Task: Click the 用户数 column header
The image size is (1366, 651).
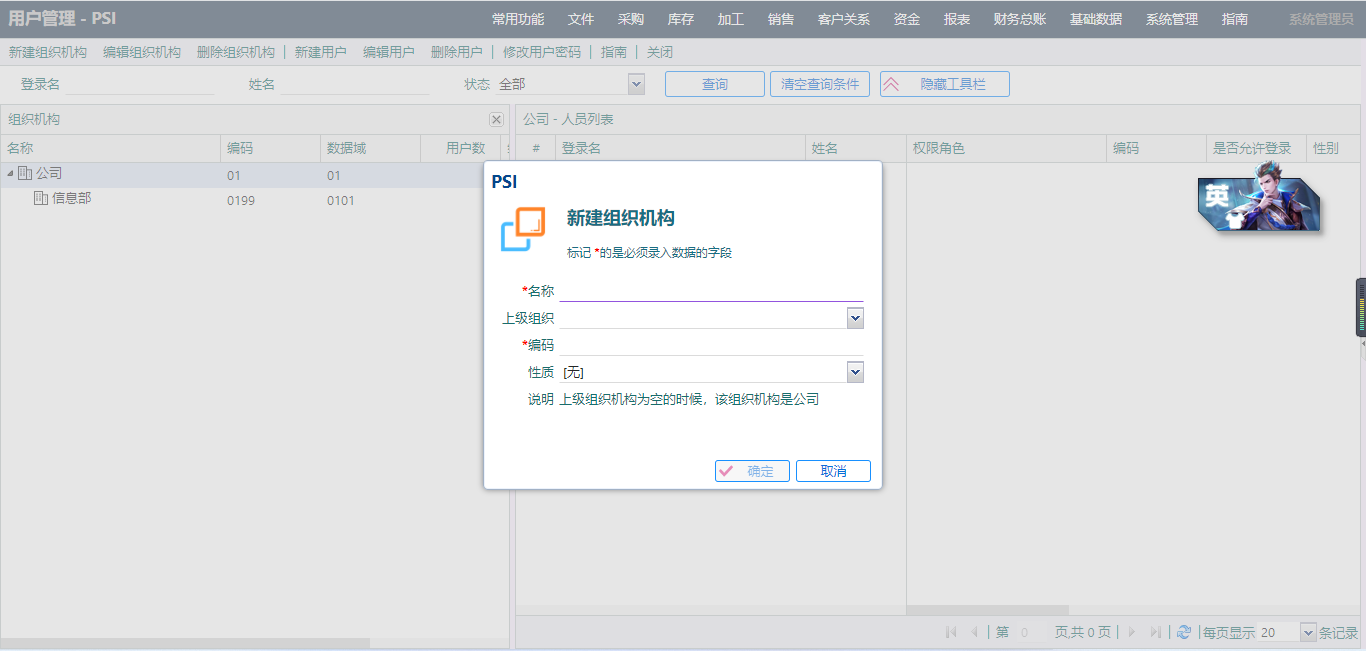Action: coord(460,148)
